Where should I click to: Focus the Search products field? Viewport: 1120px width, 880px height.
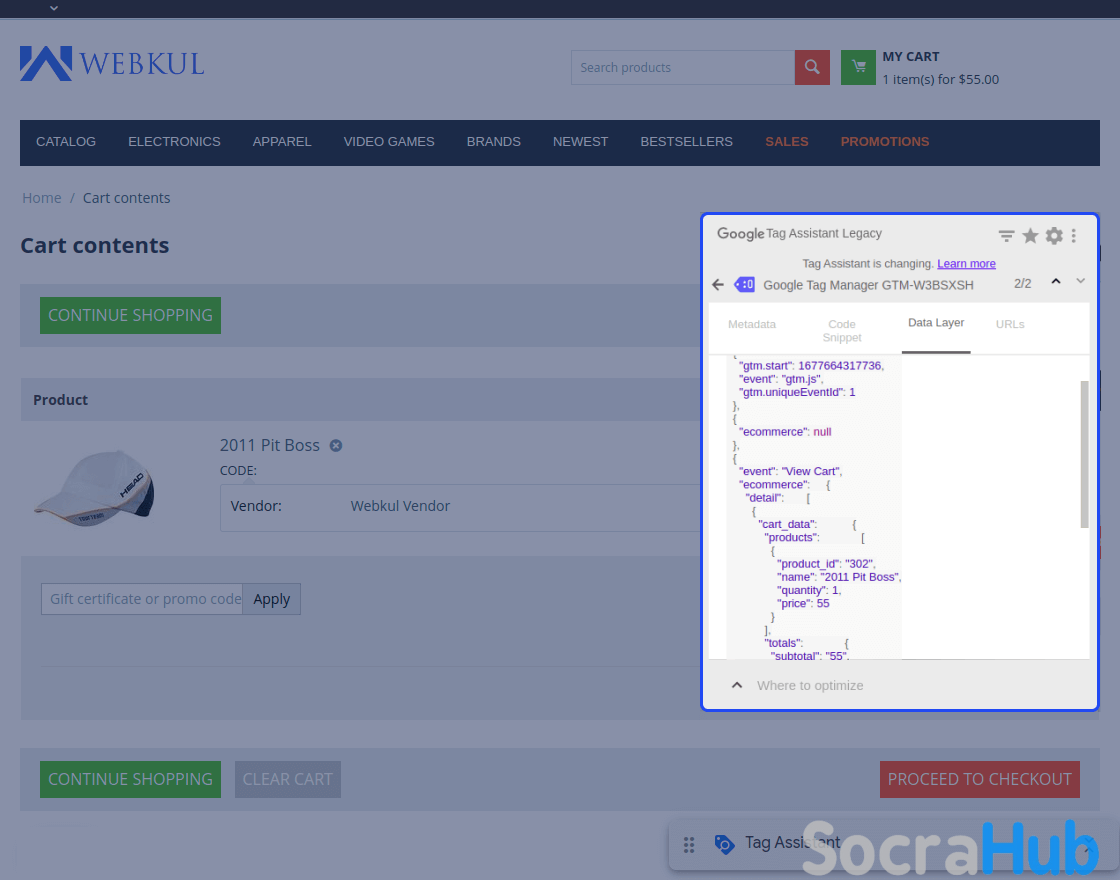coord(683,67)
